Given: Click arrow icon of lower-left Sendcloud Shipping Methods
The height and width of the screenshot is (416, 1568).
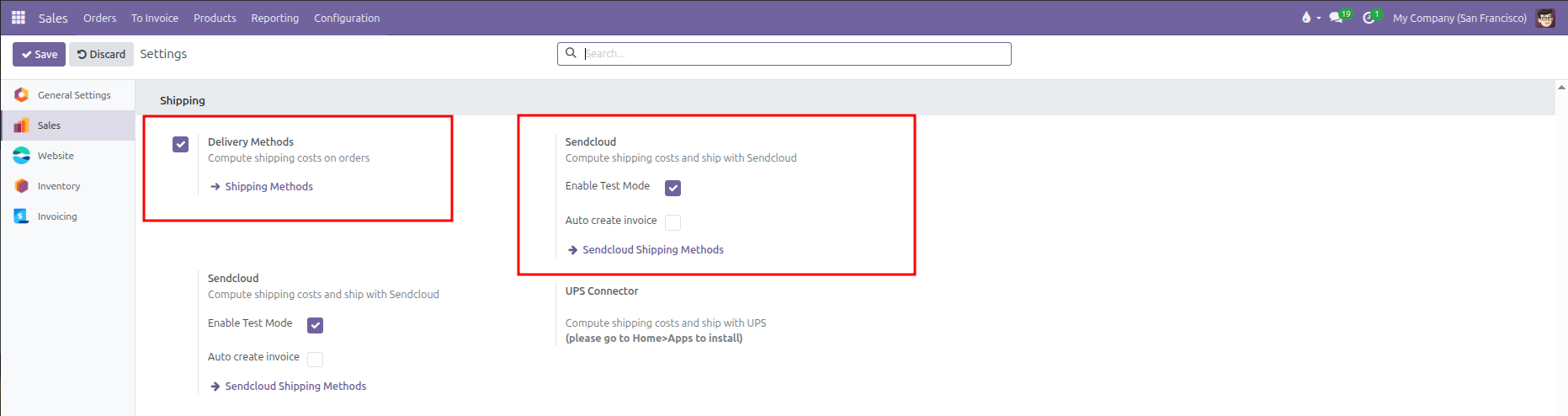Looking at the screenshot, I should pyautogui.click(x=215, y=387).
